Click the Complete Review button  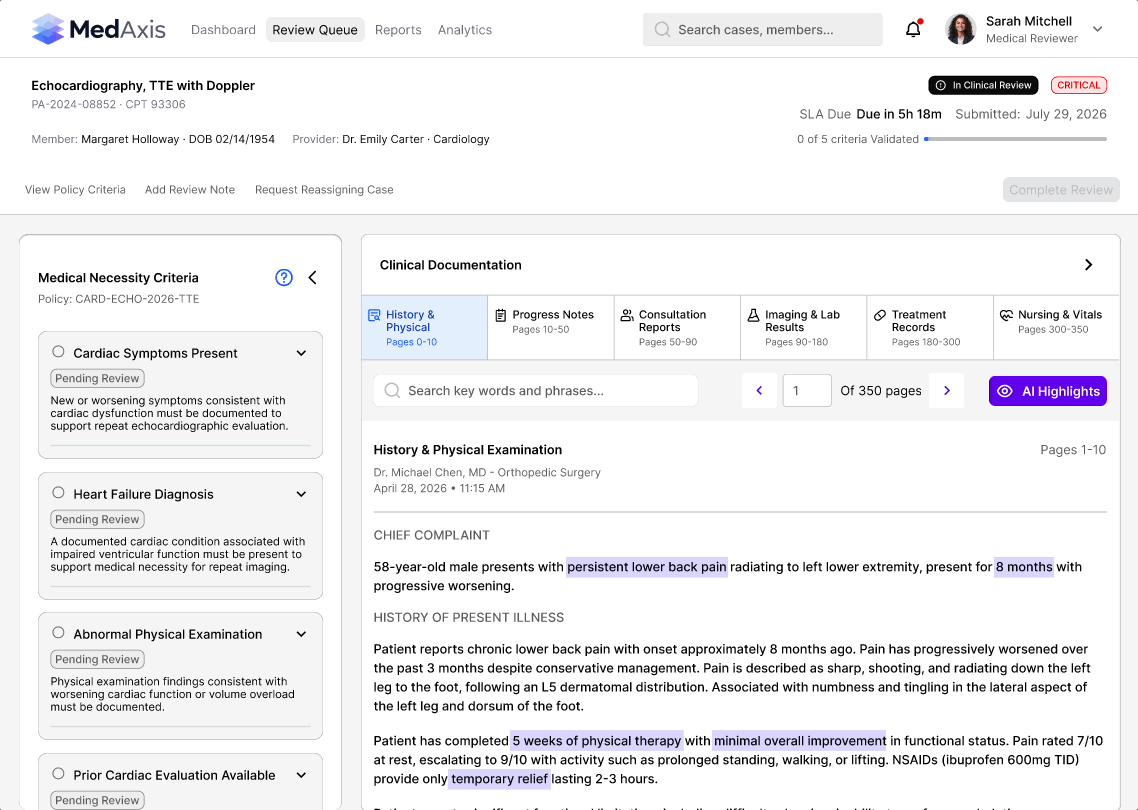pyautogui.click(x=1061, y=189)
